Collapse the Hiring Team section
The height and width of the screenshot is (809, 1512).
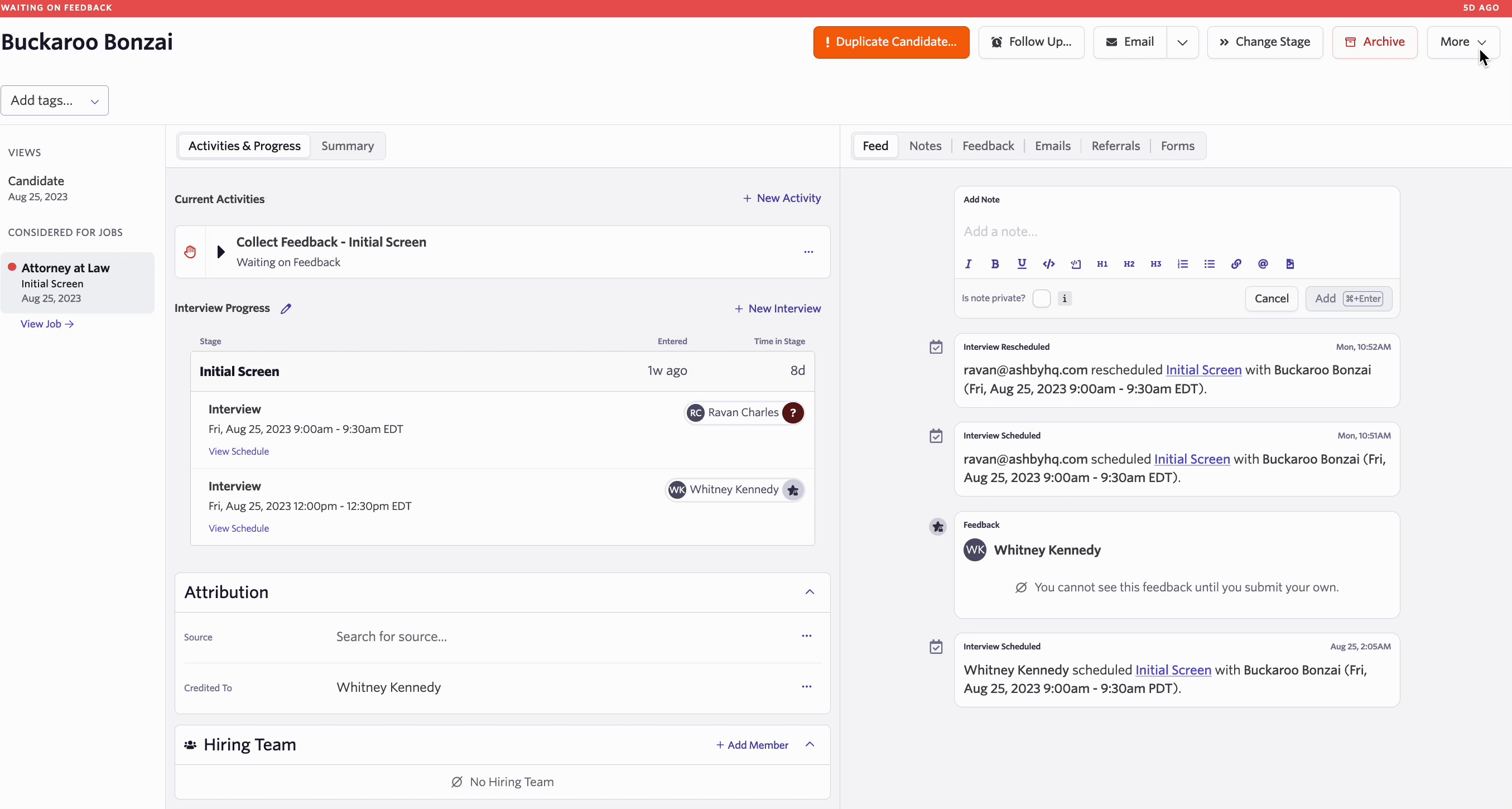[810, 744]
